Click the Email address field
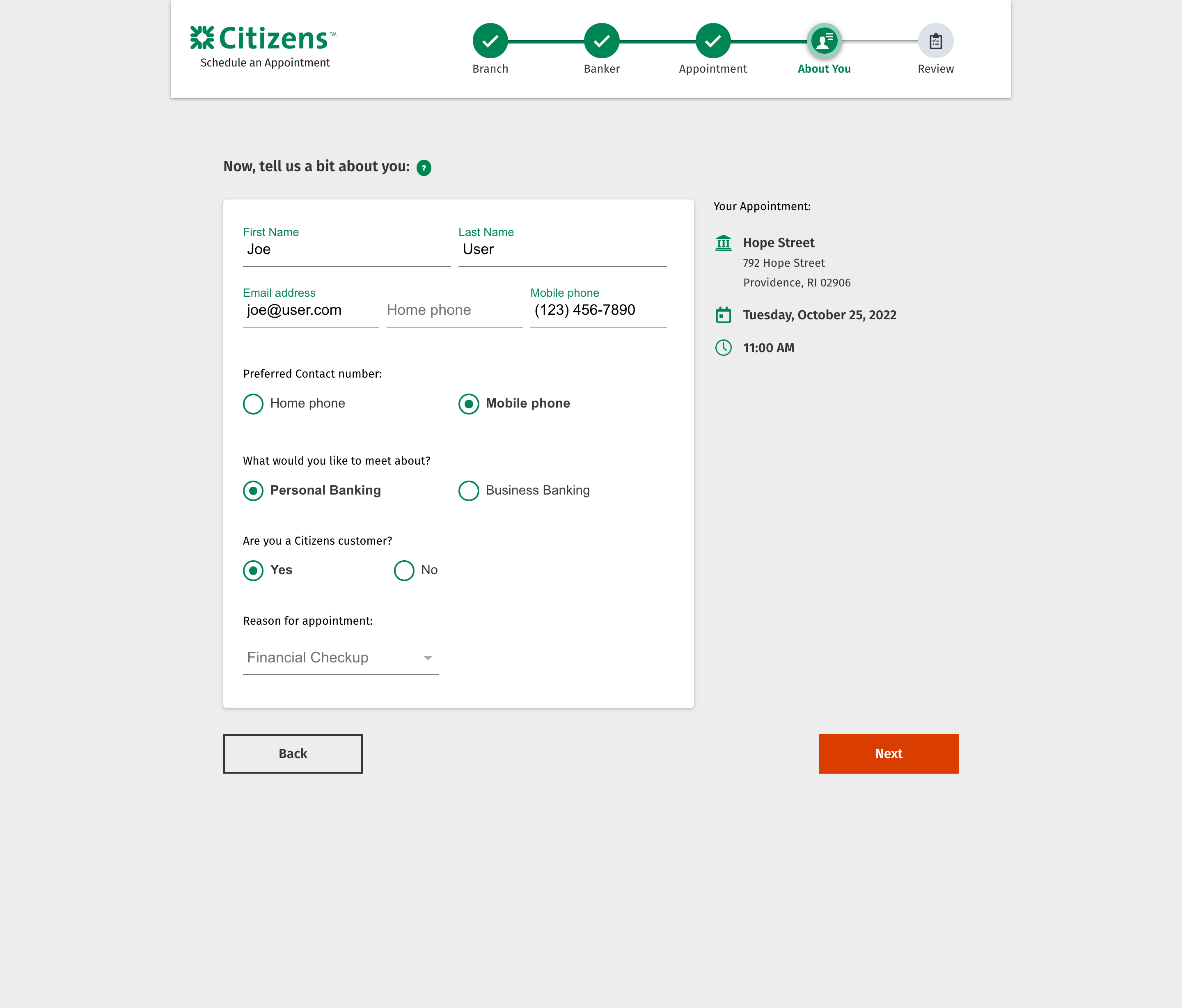 pyautogui.click(x=310, y=310)
